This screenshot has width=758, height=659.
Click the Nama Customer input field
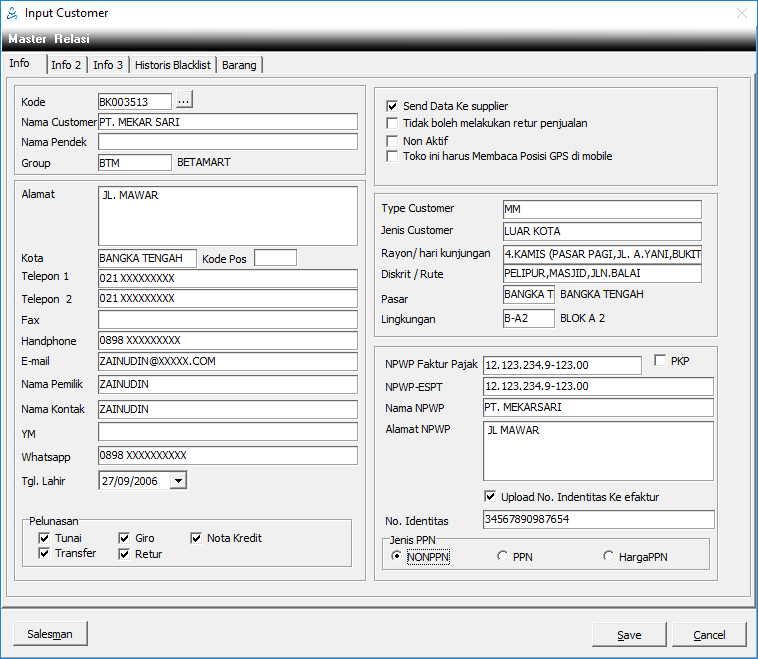[227, 122]
